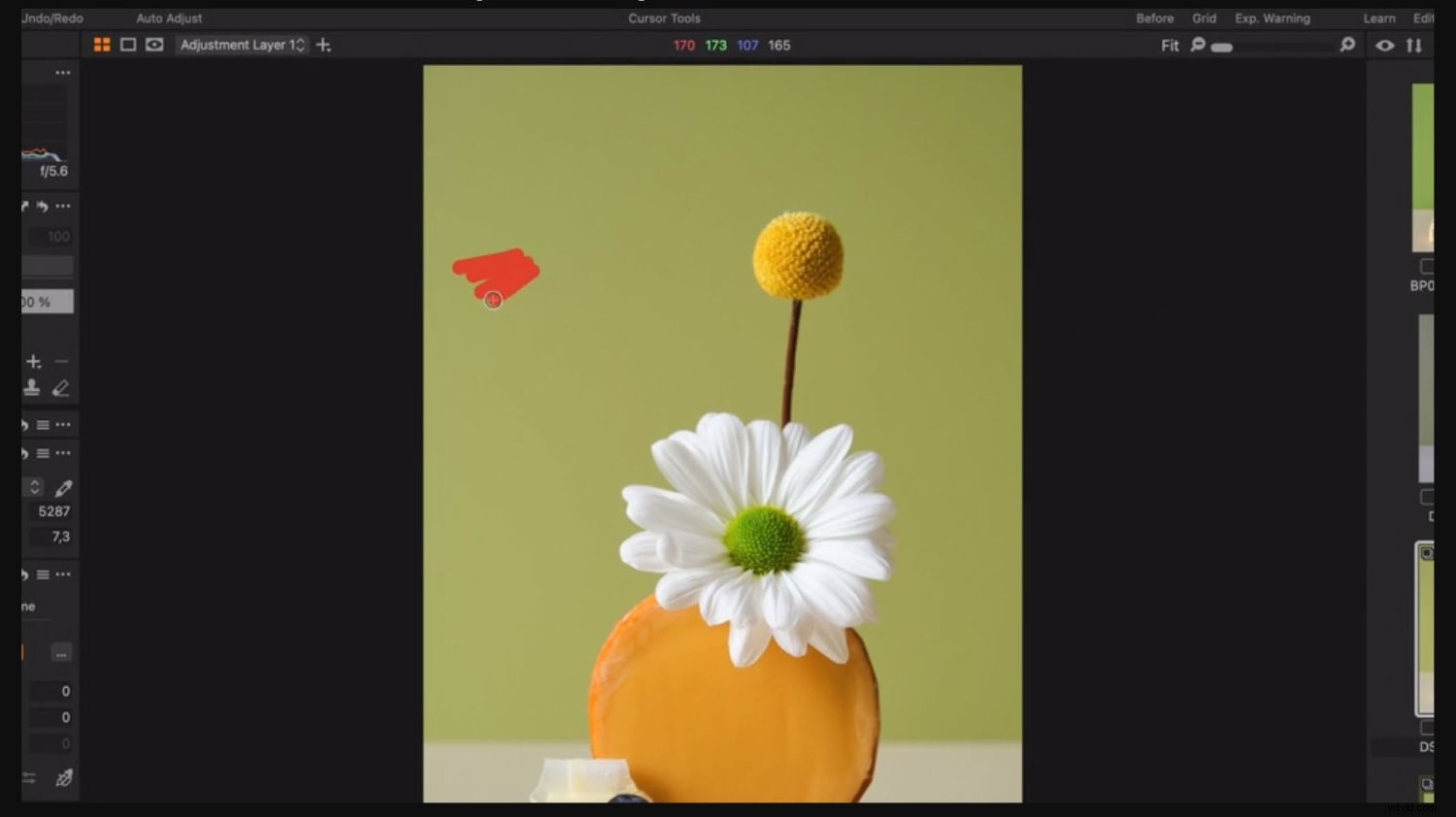Click the stamp icon in the layers panel
The image size is (1456, 817).
click(32, 388)
